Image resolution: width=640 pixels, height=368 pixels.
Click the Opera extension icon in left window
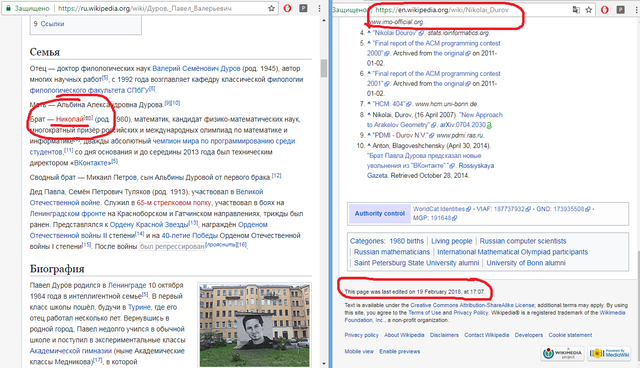pyautogui.click(x=287, y=8)
